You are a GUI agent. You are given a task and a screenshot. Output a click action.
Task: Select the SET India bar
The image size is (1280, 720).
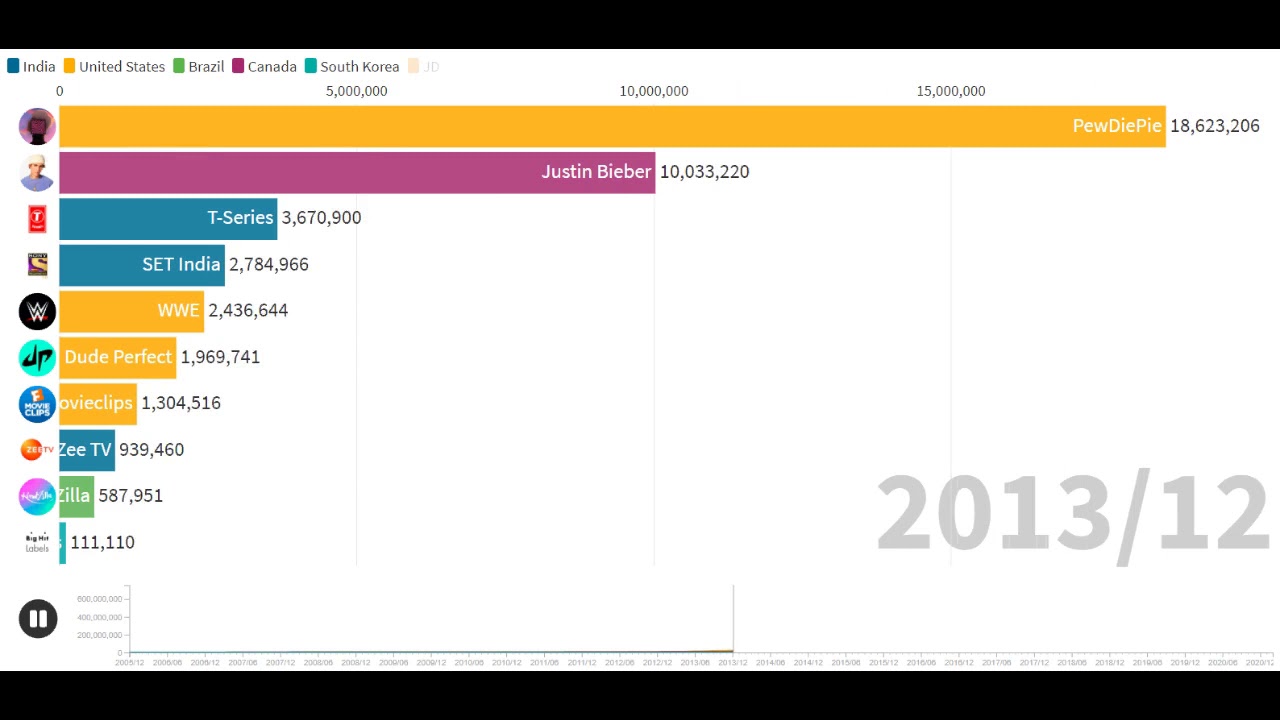142,265
